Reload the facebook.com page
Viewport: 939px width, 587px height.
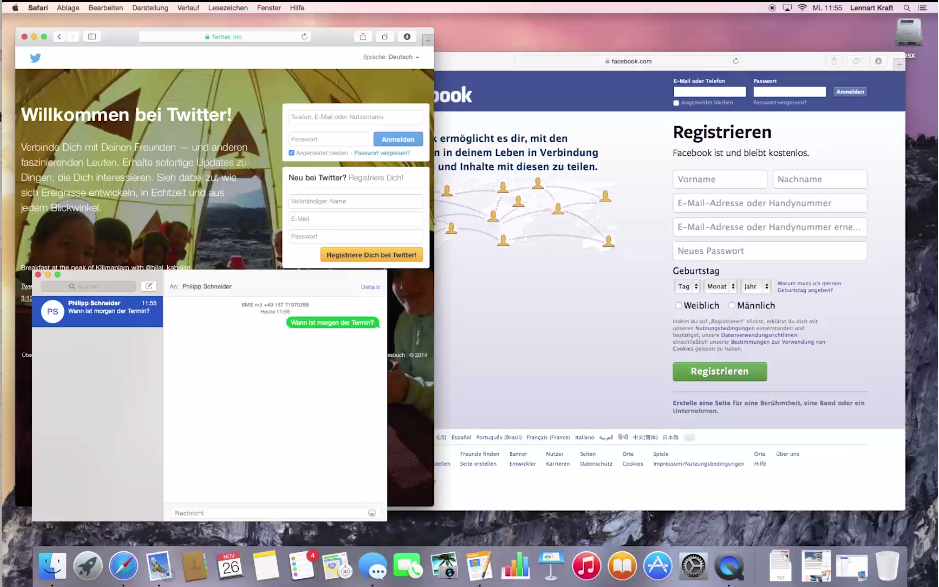pyautogui.click(x=736, y=60)
